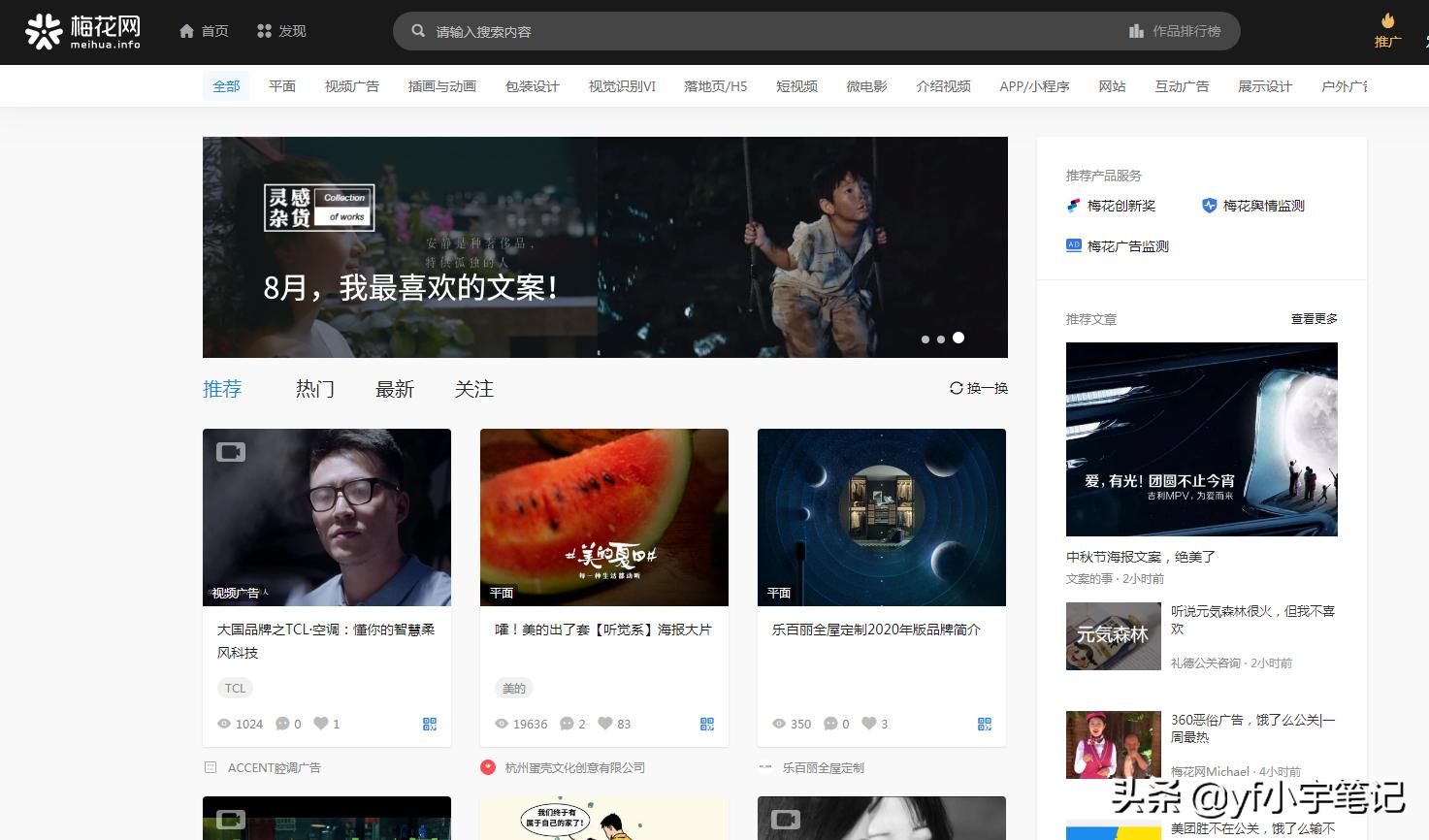
Task: Click 换一换 to refresh recommendations
Action: pos(978,388)
